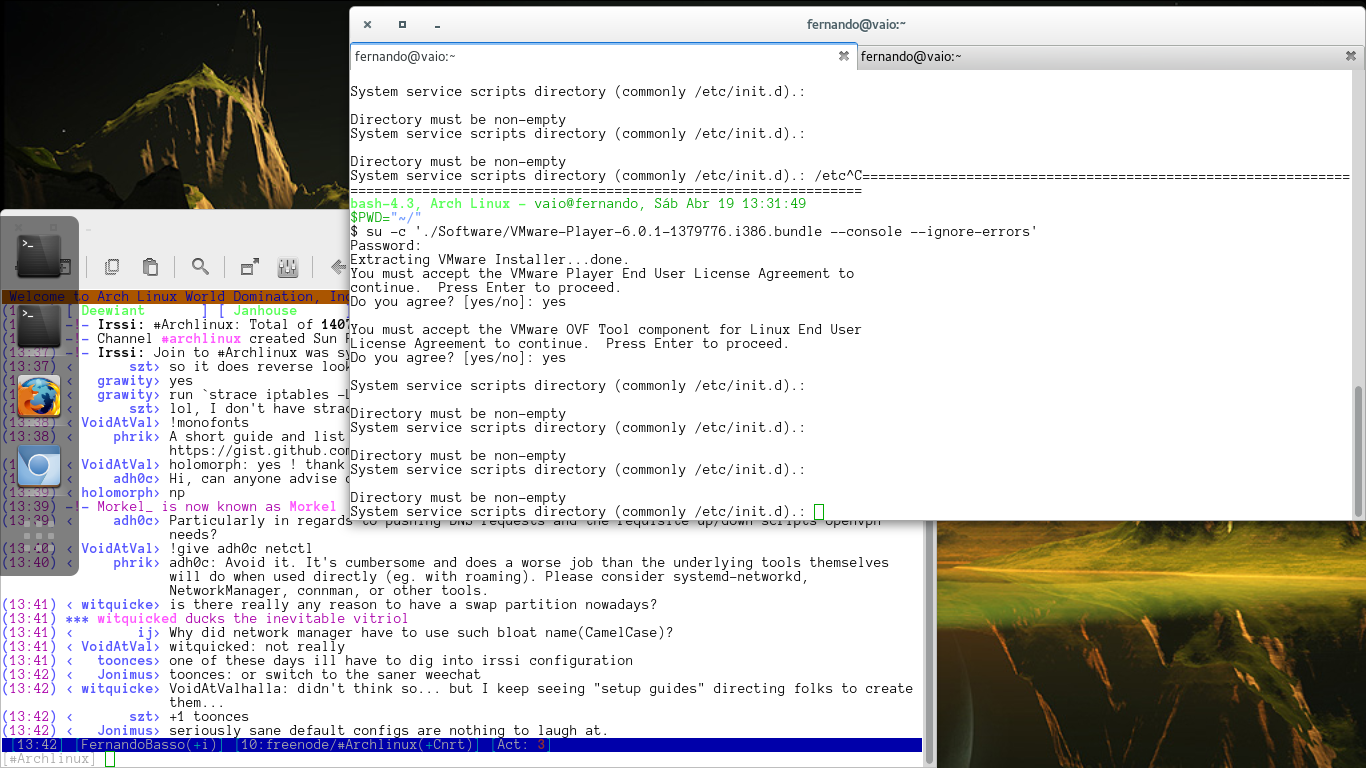Click the '[13:42]' clock in irssi status bar
The width and height of the screenshot is (1366, 768).
pos(37,745)
